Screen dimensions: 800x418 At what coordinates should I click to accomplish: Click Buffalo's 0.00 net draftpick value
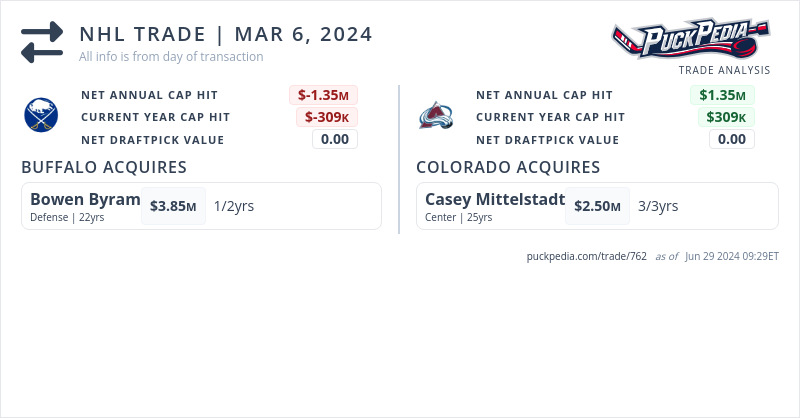point(334,139)
